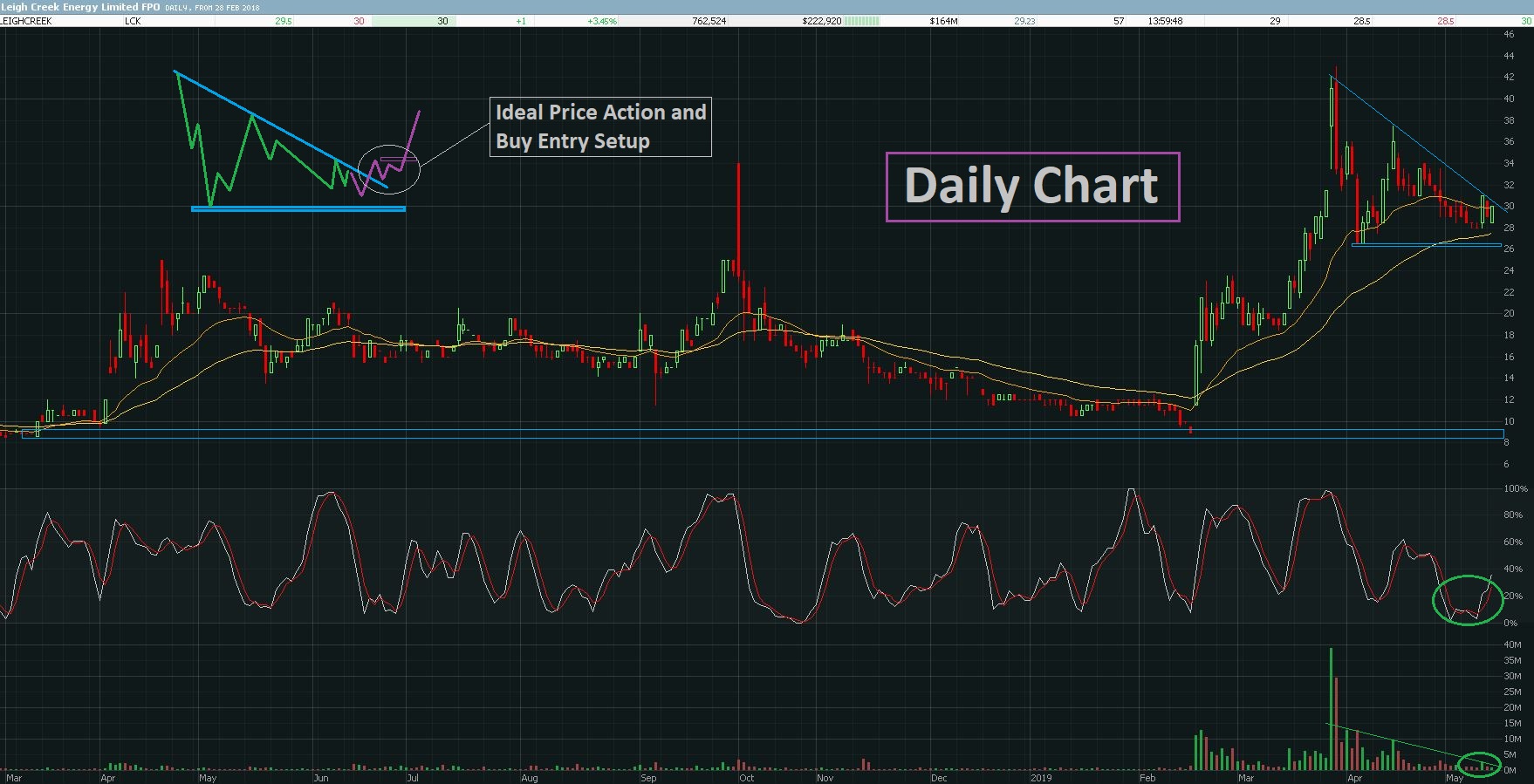Click the 29 open price cell

pyautogui.click(x=1275, y=21)
